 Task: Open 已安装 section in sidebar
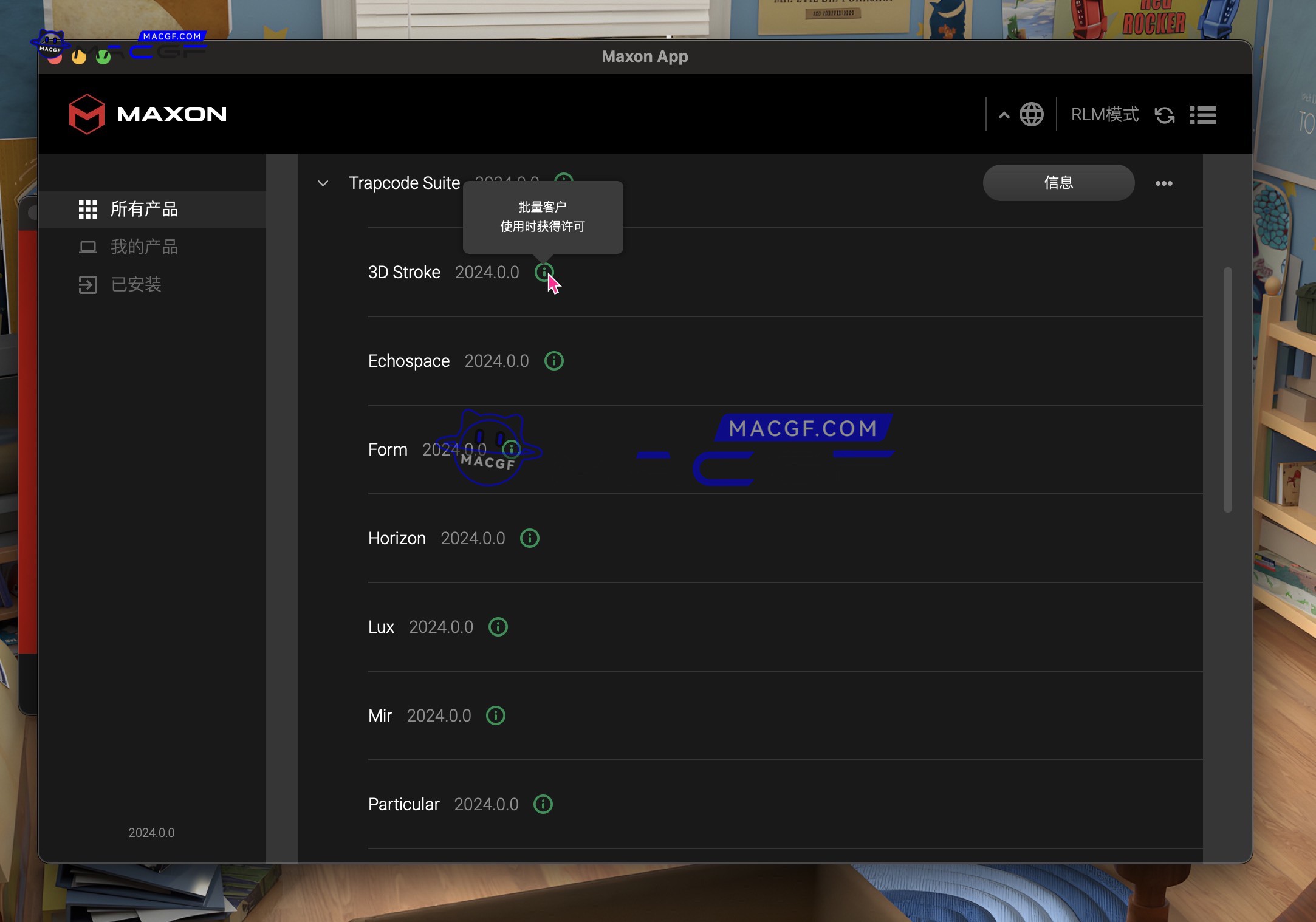coord(135,285)
